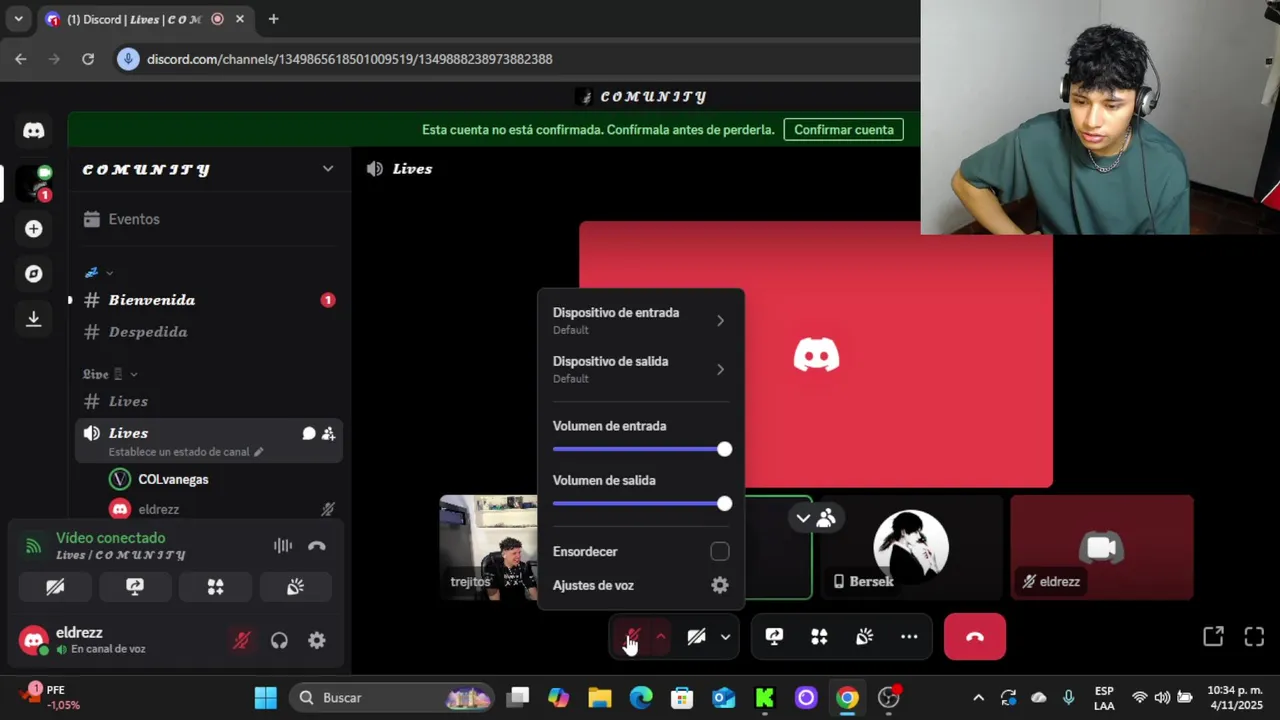Select eldrezz participant tile with camera icon
1280x720 pixels.
(x=1102, y=548)
